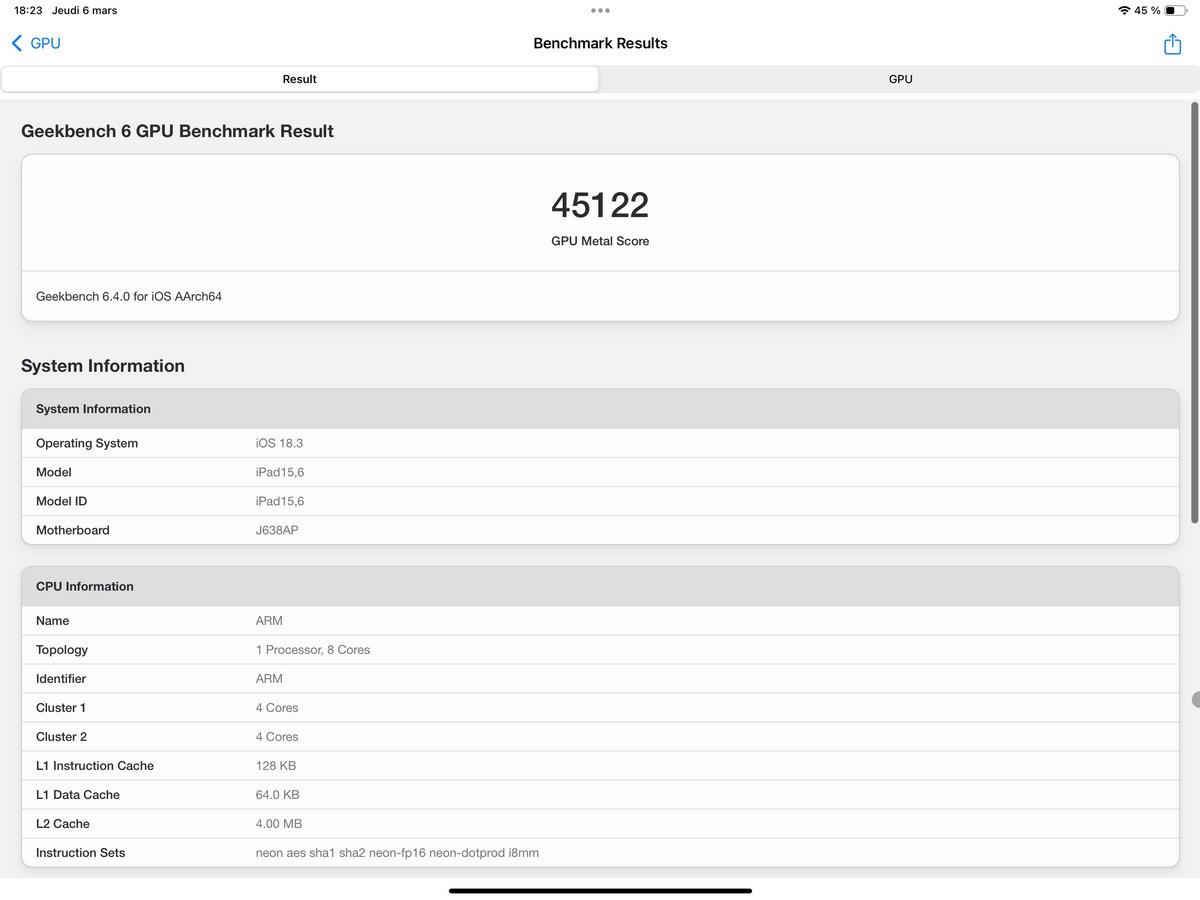The image size is (1200, 900).
Task: Select the 64.0 KB L1 data cache value
Action: coord(278,795)
